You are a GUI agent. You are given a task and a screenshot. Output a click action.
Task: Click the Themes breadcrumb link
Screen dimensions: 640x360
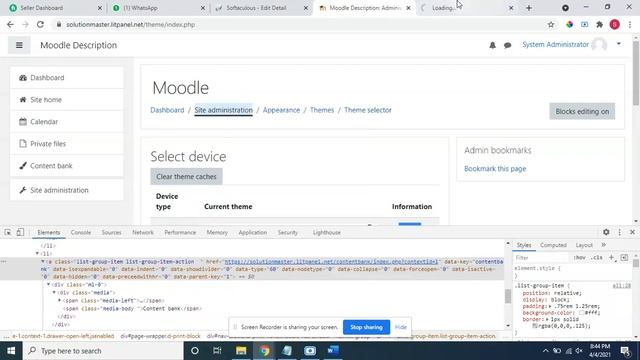[x=322, y=110]
